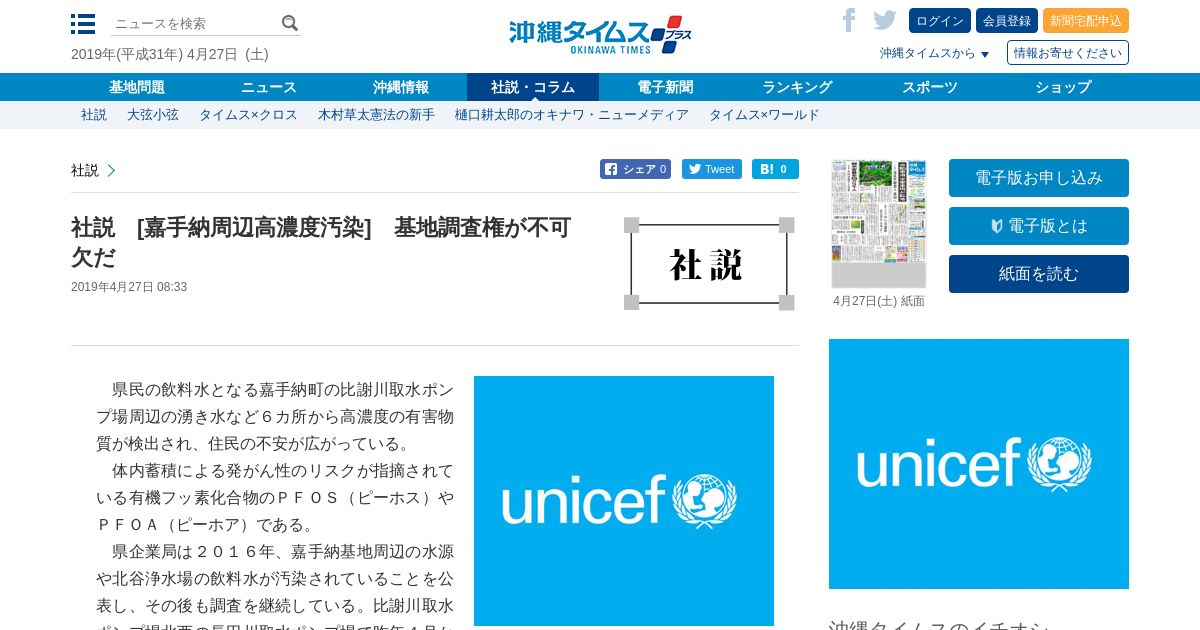Click the unicef ad in the article
Image resolution: width=1200 pixels, height=630 pixels.
624,501
